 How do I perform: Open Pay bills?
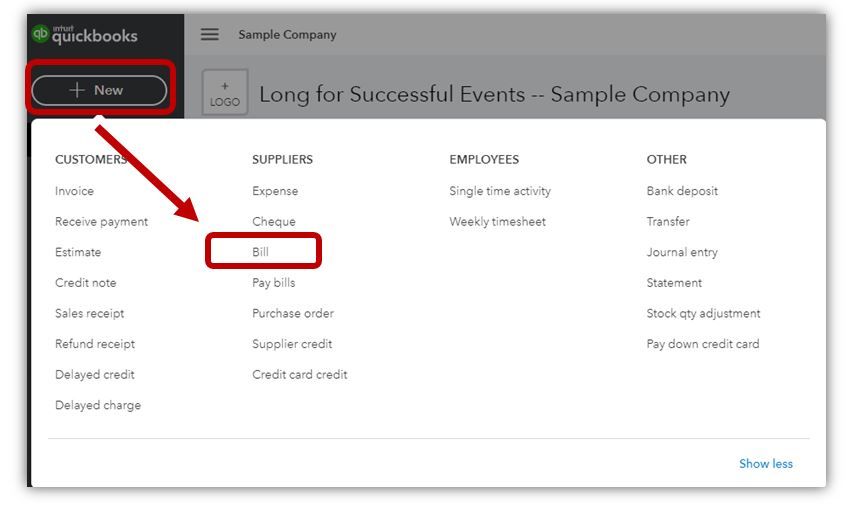click(274, 283)
